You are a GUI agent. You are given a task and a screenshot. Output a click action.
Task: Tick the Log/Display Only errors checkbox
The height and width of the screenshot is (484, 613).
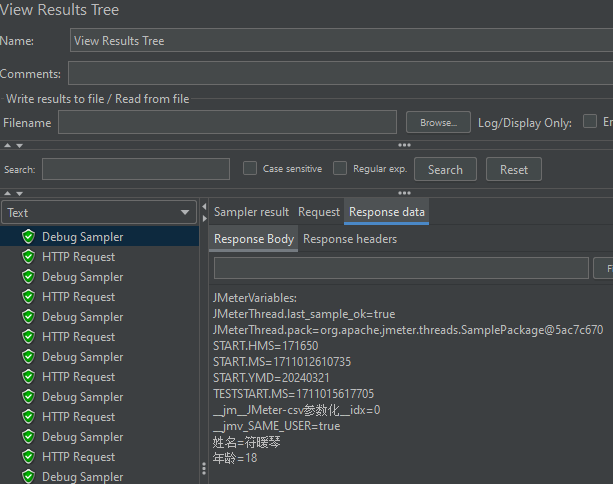590,122
